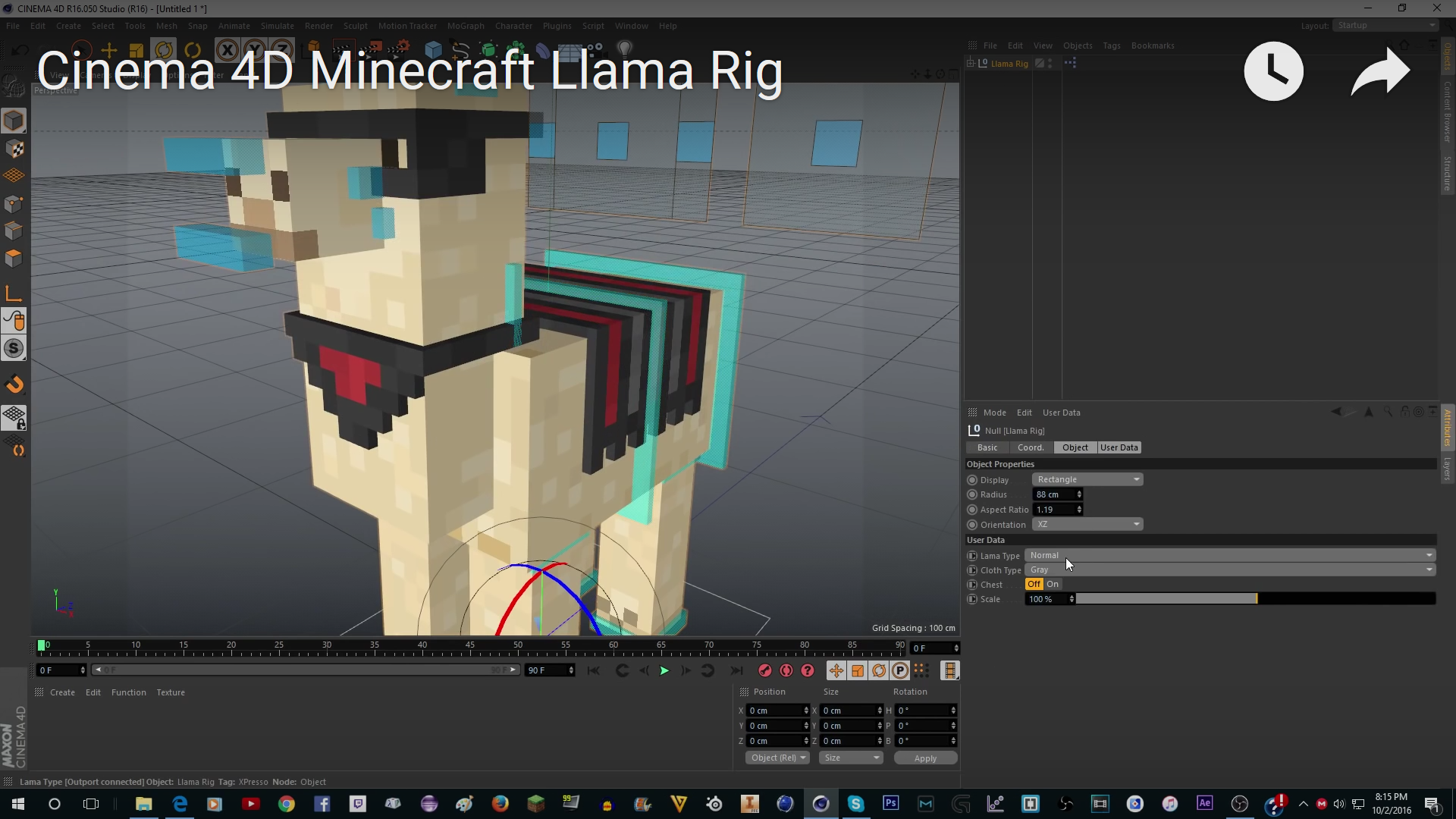This screenshot has width=1456, height=819.
Task: Click the Locked Workplane grid icon
Action: (14, 418)
